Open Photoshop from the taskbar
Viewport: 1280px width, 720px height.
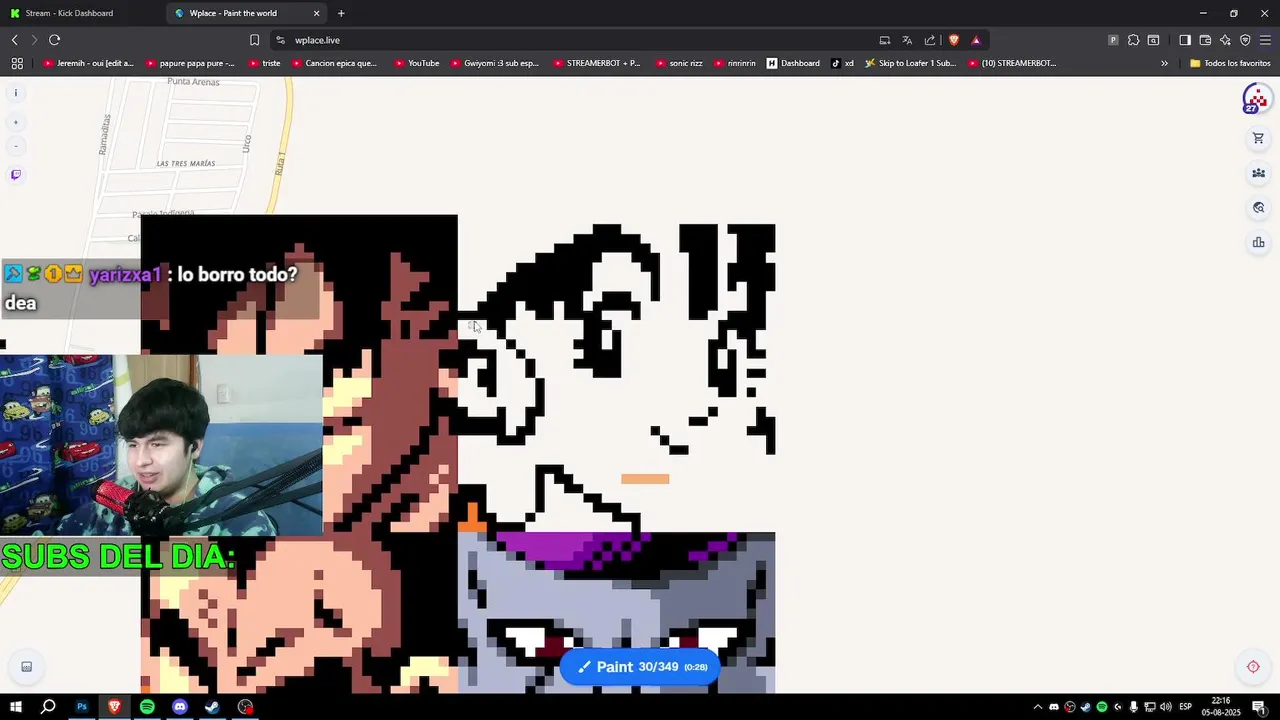(82, 707)
